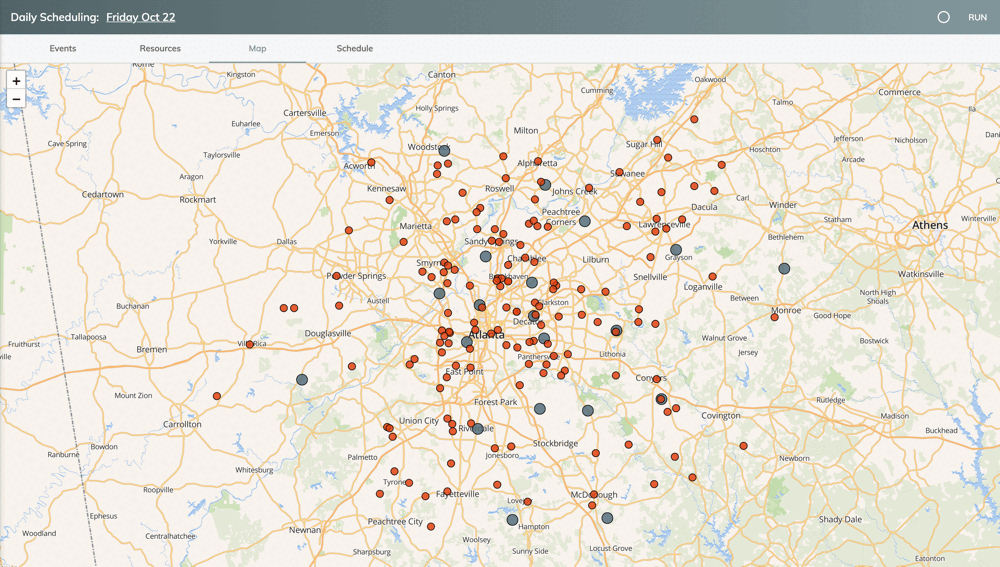Go to the Schedule tab
The image size is (1000, 567).
tap(355, 48)
